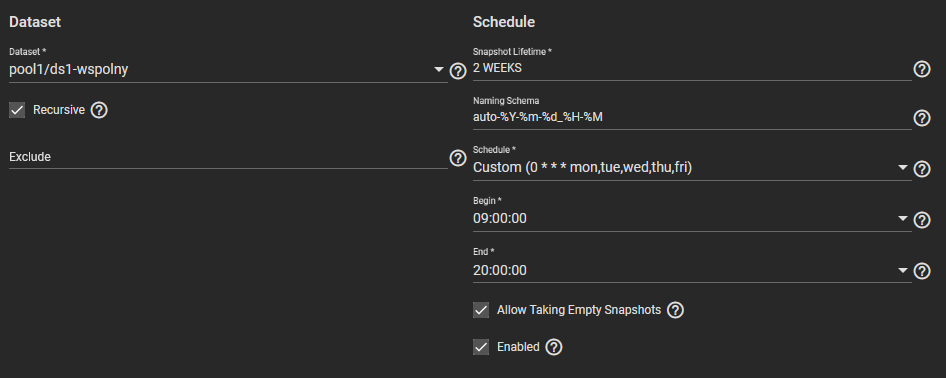
Task: Open help for Allow Taking Empty Snapshots
Action: [676, 310]
